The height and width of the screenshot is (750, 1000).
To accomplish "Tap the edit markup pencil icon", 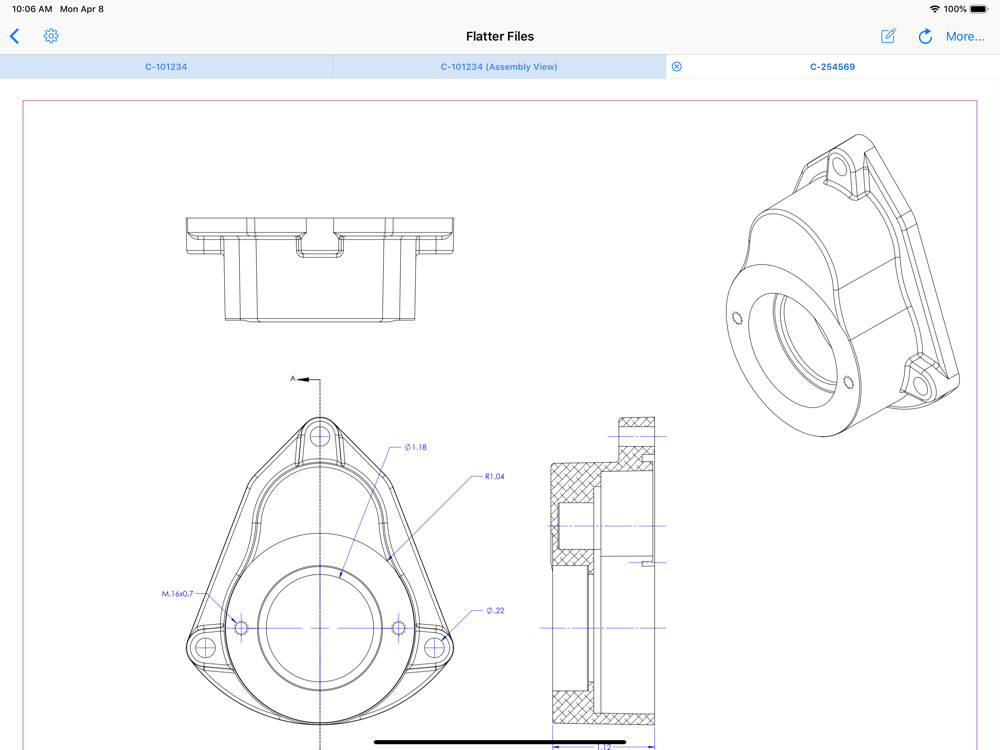I will [x=888, y=36].
